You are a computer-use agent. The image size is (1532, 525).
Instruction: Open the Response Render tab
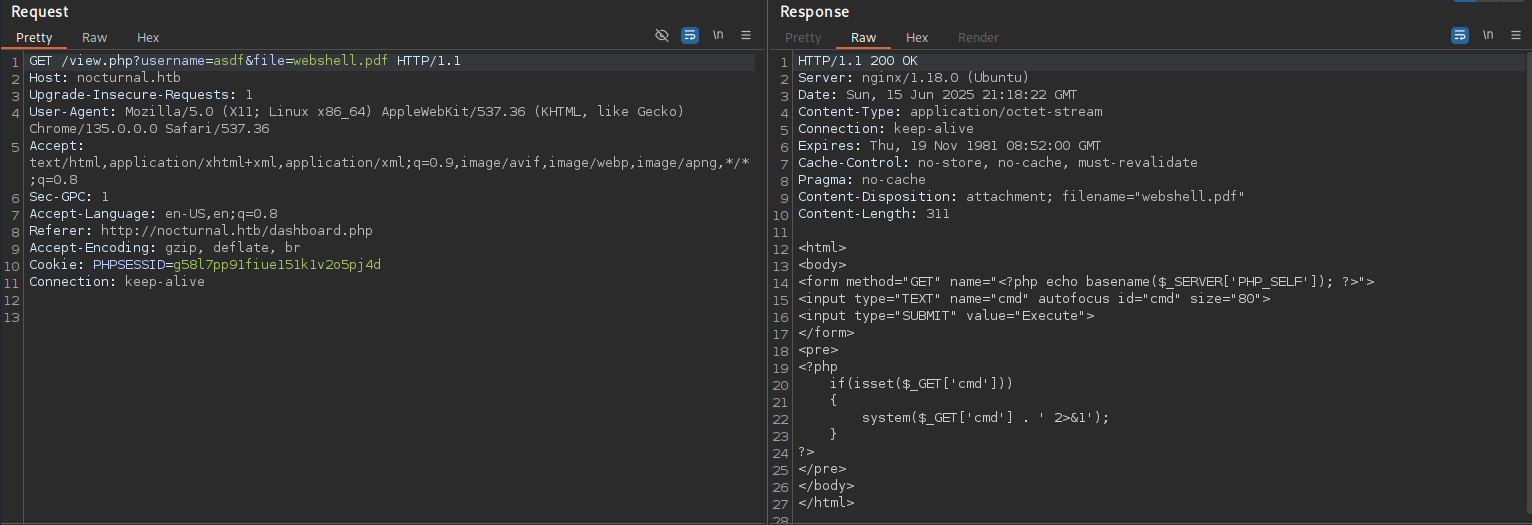[x=978, y=38]
